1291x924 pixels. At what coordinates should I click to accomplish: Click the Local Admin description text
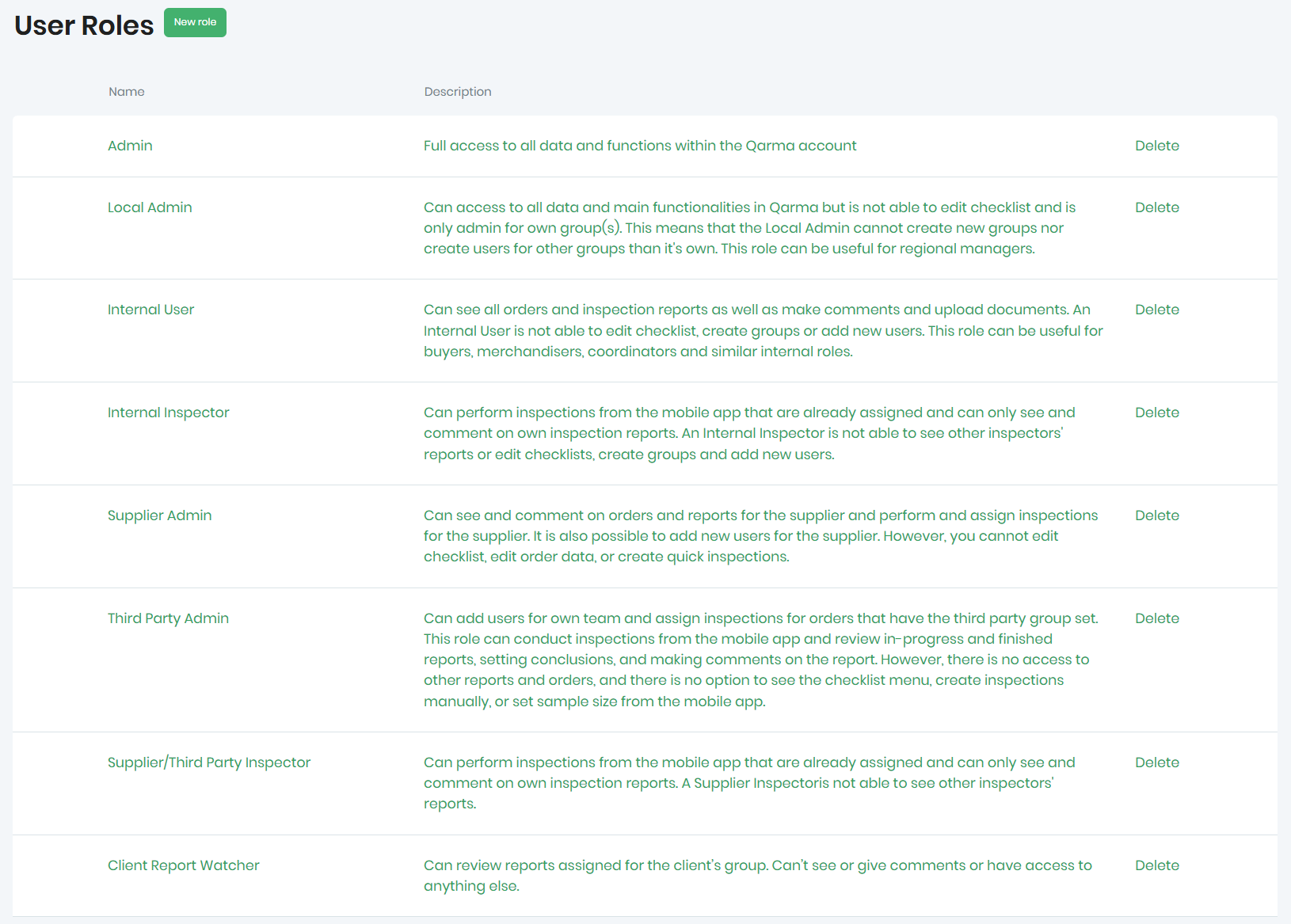749,228
